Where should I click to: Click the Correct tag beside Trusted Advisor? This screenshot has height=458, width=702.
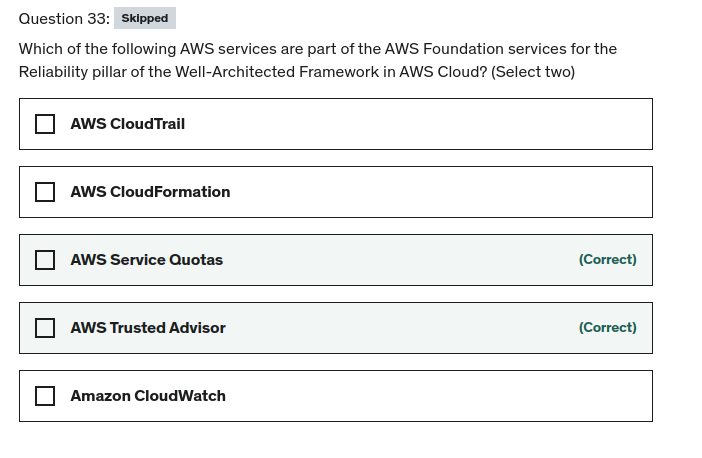click(607, 328)
